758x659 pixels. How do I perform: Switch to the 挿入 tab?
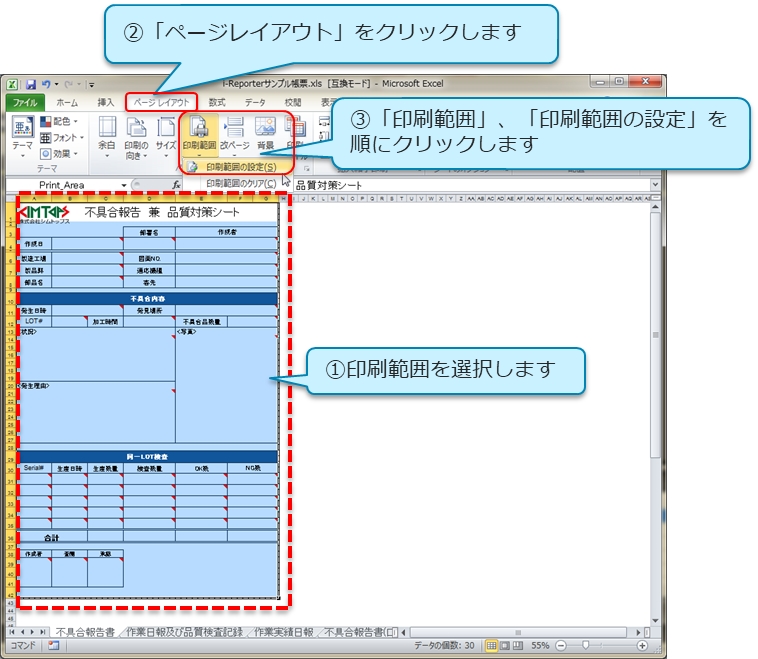105,103
